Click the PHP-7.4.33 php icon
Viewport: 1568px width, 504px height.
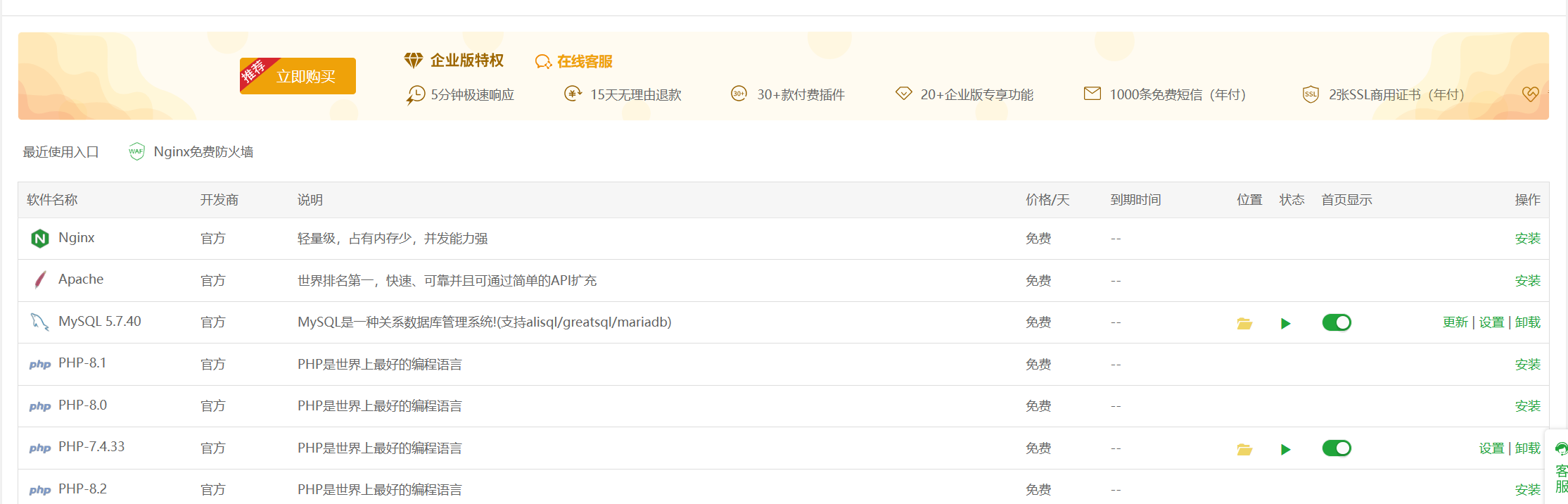click(x=40, y=448)
